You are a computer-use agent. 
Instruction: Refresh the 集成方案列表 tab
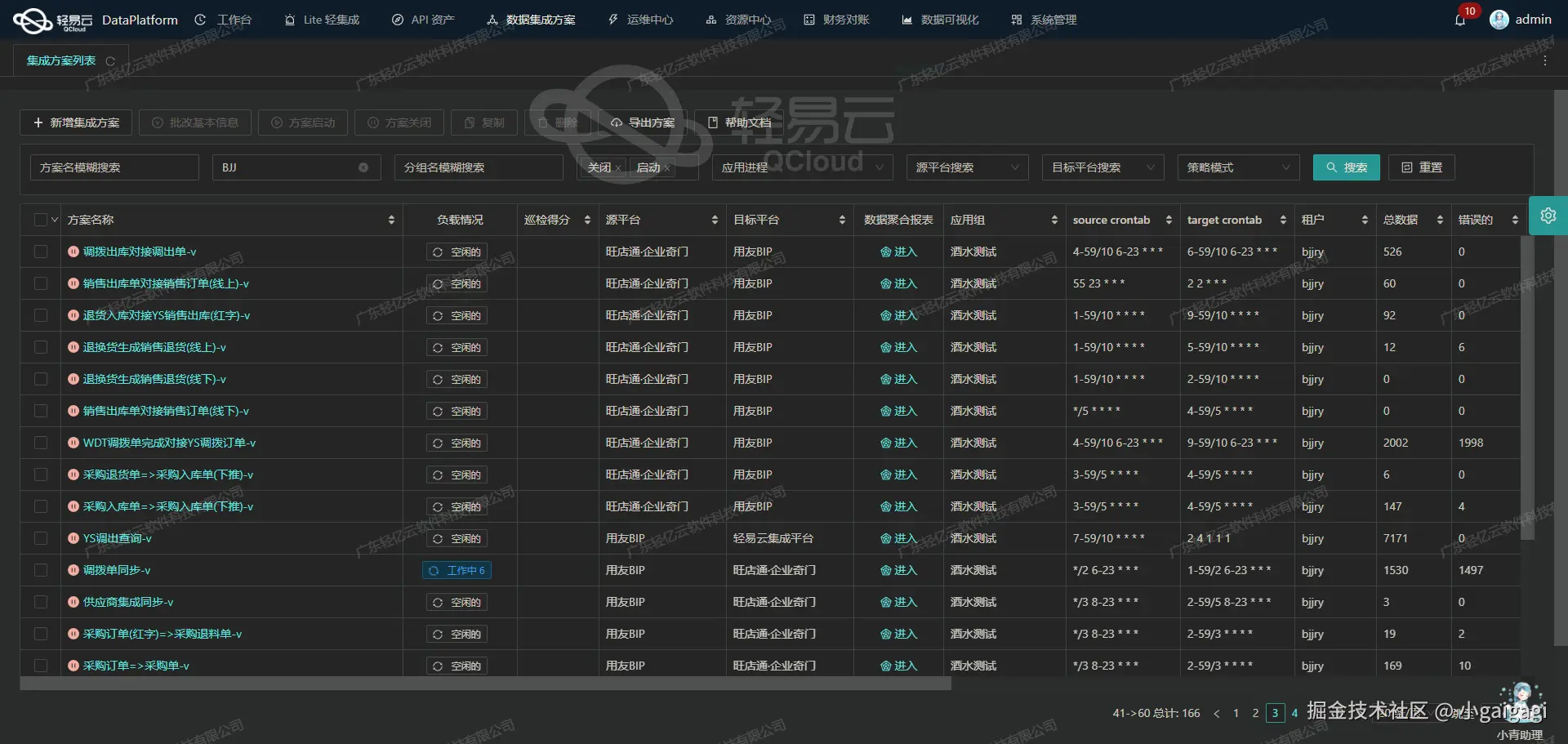pos(110,61)
